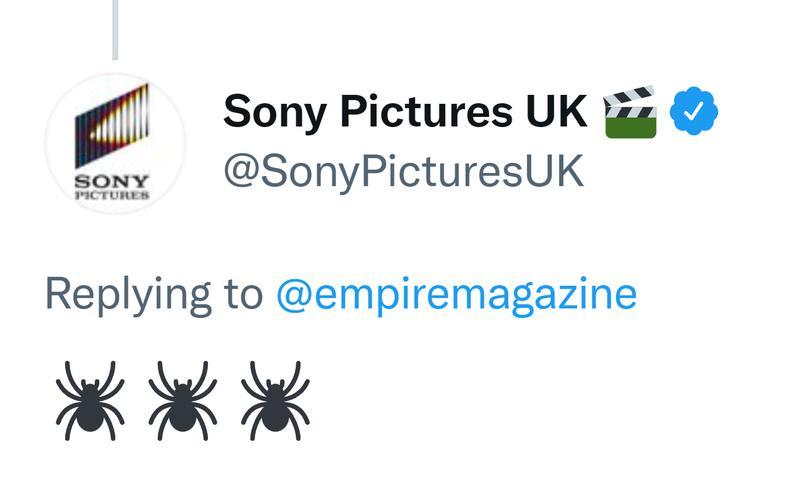Open the Sony Pictures UK display name
This screenshot has height=491, width=800.
point(405,111)
